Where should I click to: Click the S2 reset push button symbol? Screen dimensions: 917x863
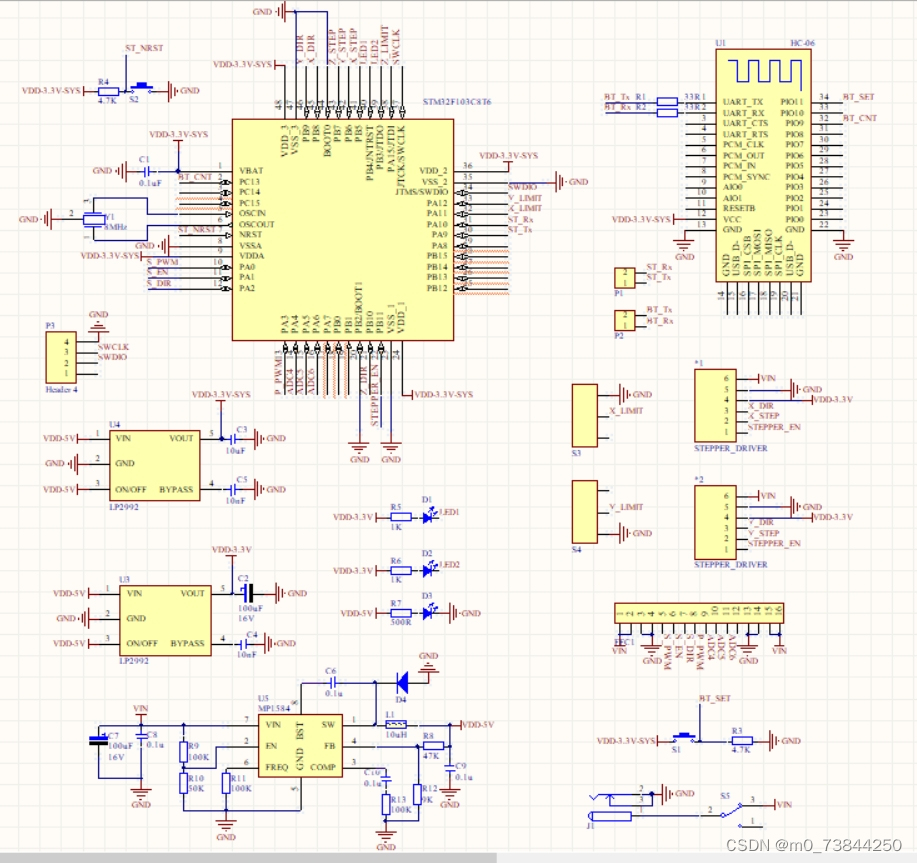[141, 88]
